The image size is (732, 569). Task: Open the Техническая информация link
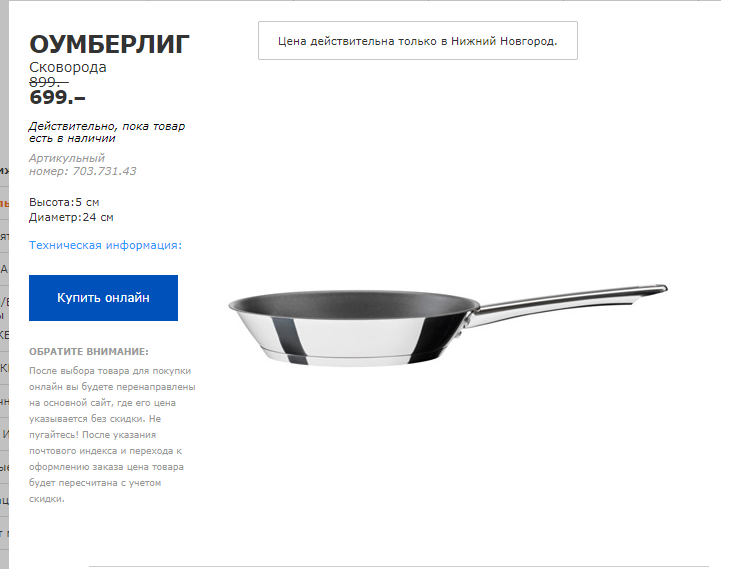(x=106, y=245)
